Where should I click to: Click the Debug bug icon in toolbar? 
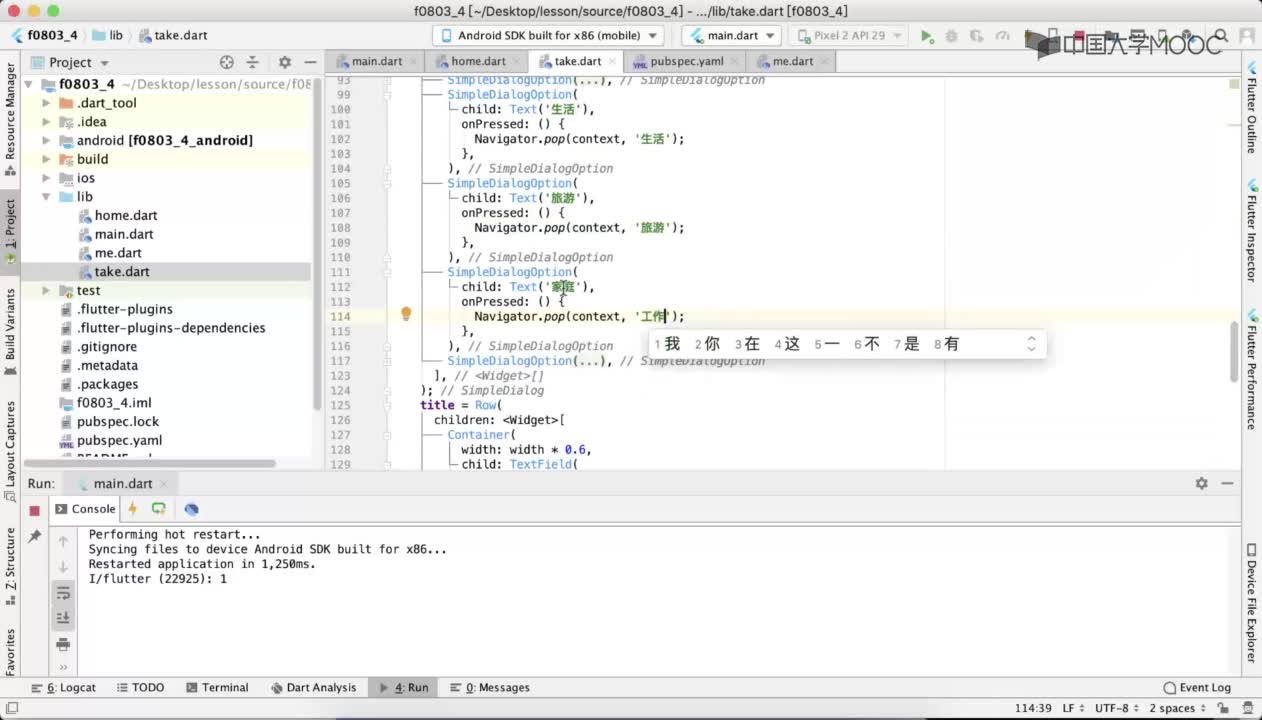pos(950,35)
